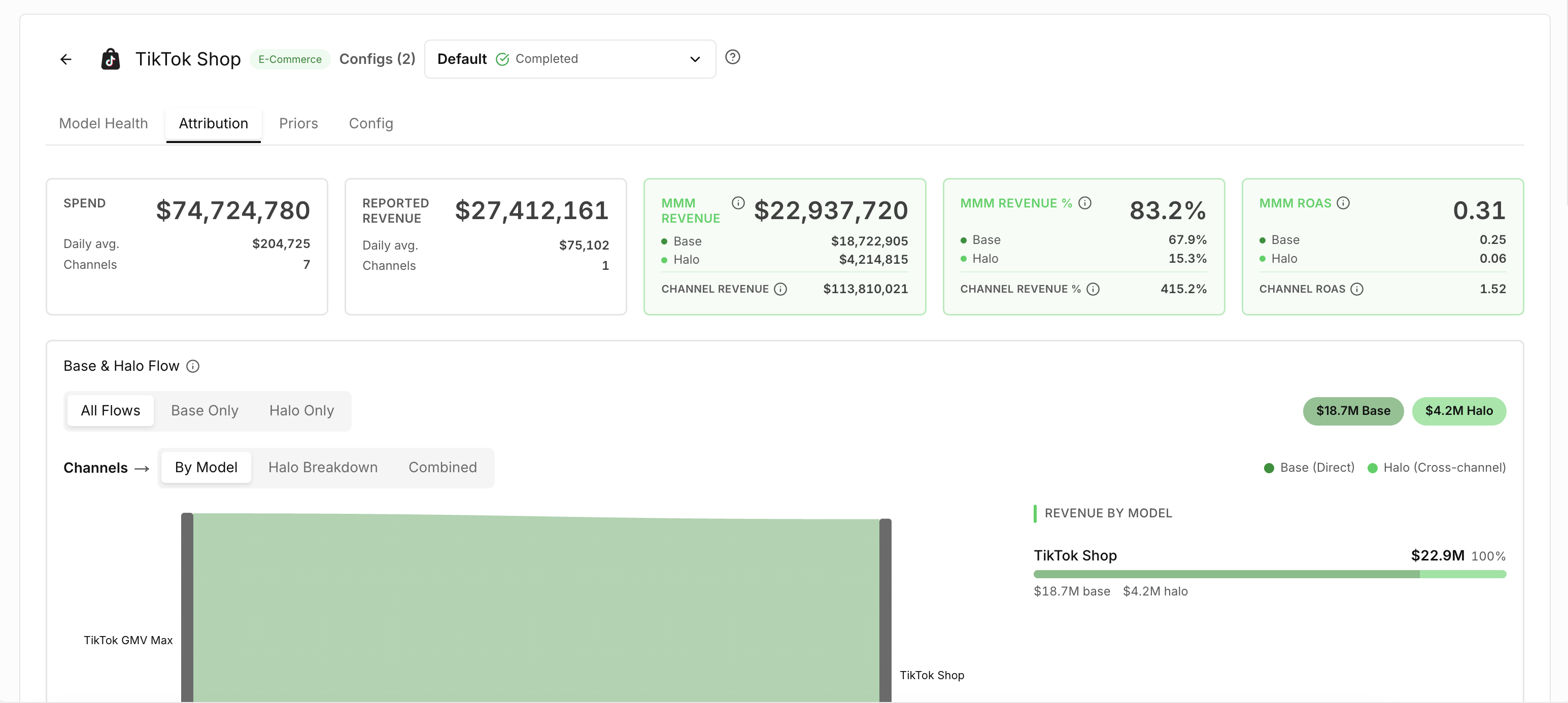Click the Channel Revenue value $113,810,021
The width and height of the screenshot is (1568, 703).
pos(866,289)
